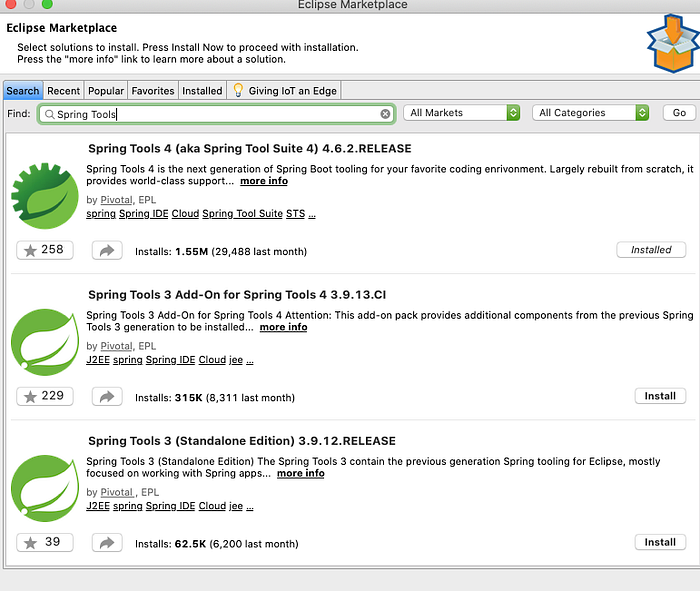Click Pivotal link under Spring Tools 4
Screen dimensions: 700x591
(116, 200)
